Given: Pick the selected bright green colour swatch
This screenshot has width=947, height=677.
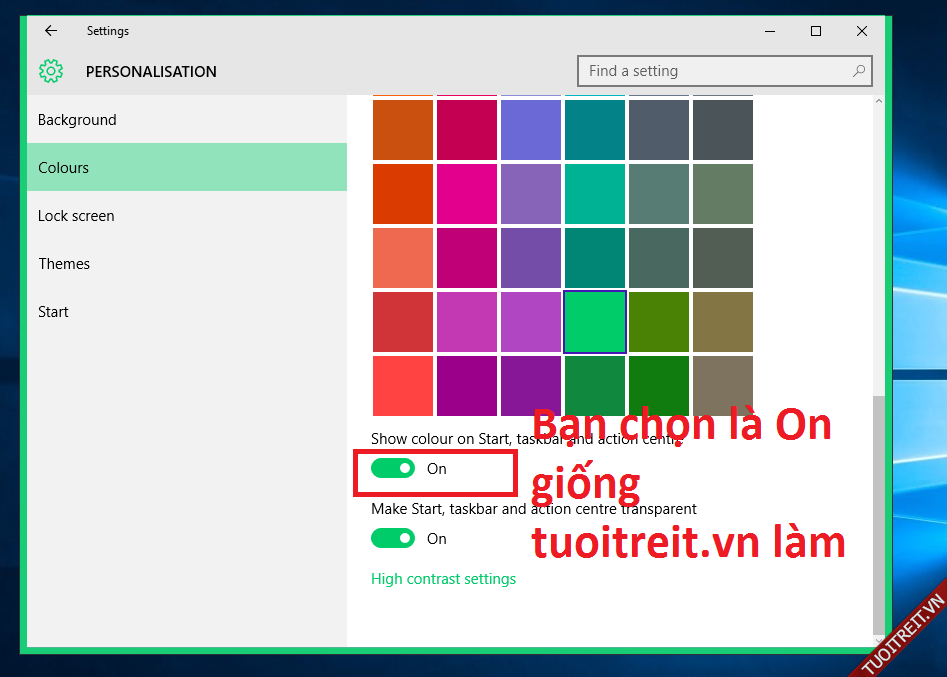Looking at the screenshot, I should coord(595,322).
